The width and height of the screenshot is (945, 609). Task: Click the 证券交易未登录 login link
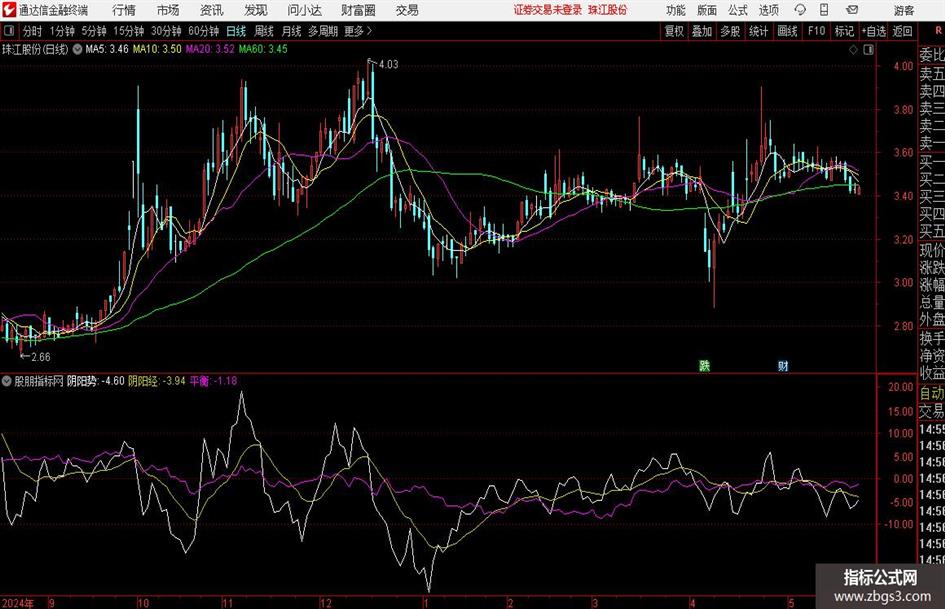(548, 10)
